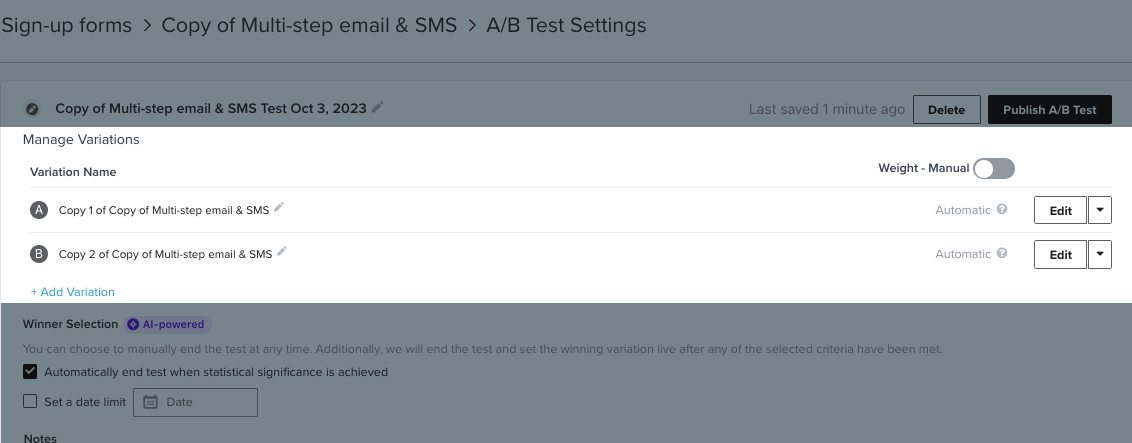Click the Delete button

coord(946,110)
